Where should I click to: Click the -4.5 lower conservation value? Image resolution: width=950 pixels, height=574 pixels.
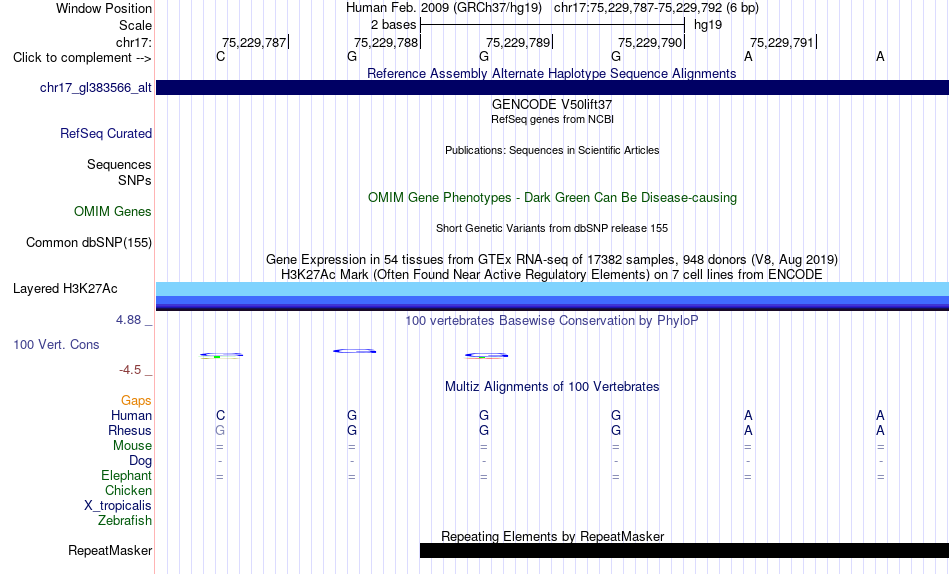pyautogui.click(x=130, y=370)
